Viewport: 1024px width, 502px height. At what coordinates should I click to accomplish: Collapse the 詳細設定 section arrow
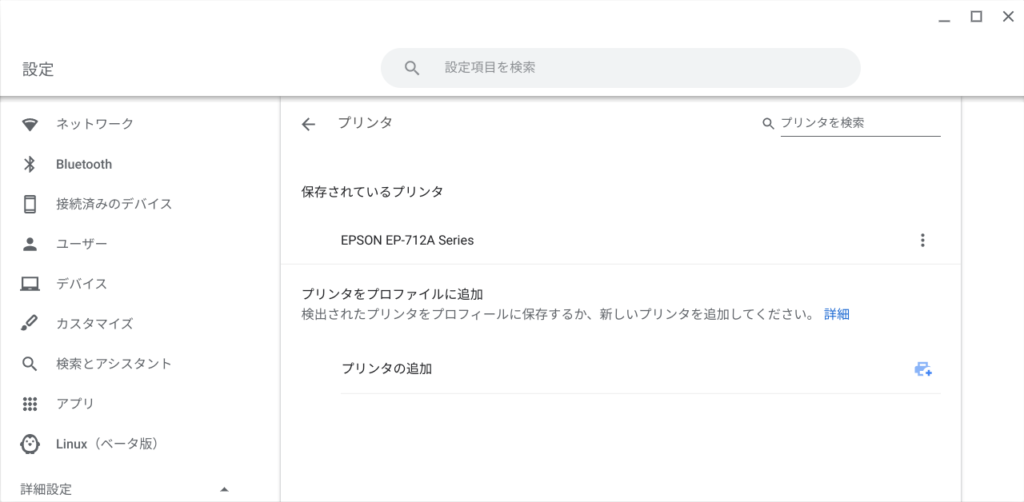(225, 490)
